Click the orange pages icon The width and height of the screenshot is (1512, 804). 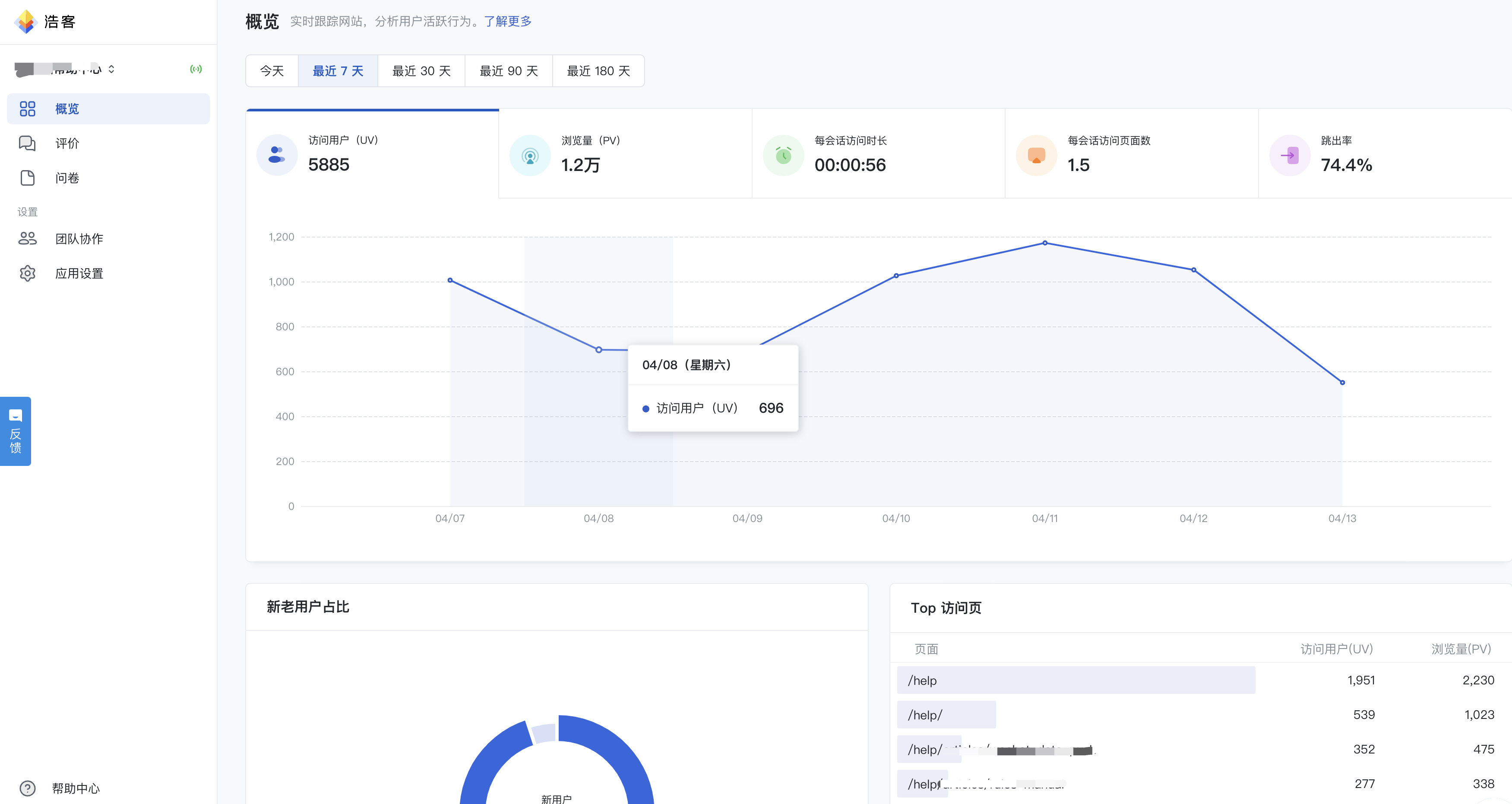(x=1037, y=155)
